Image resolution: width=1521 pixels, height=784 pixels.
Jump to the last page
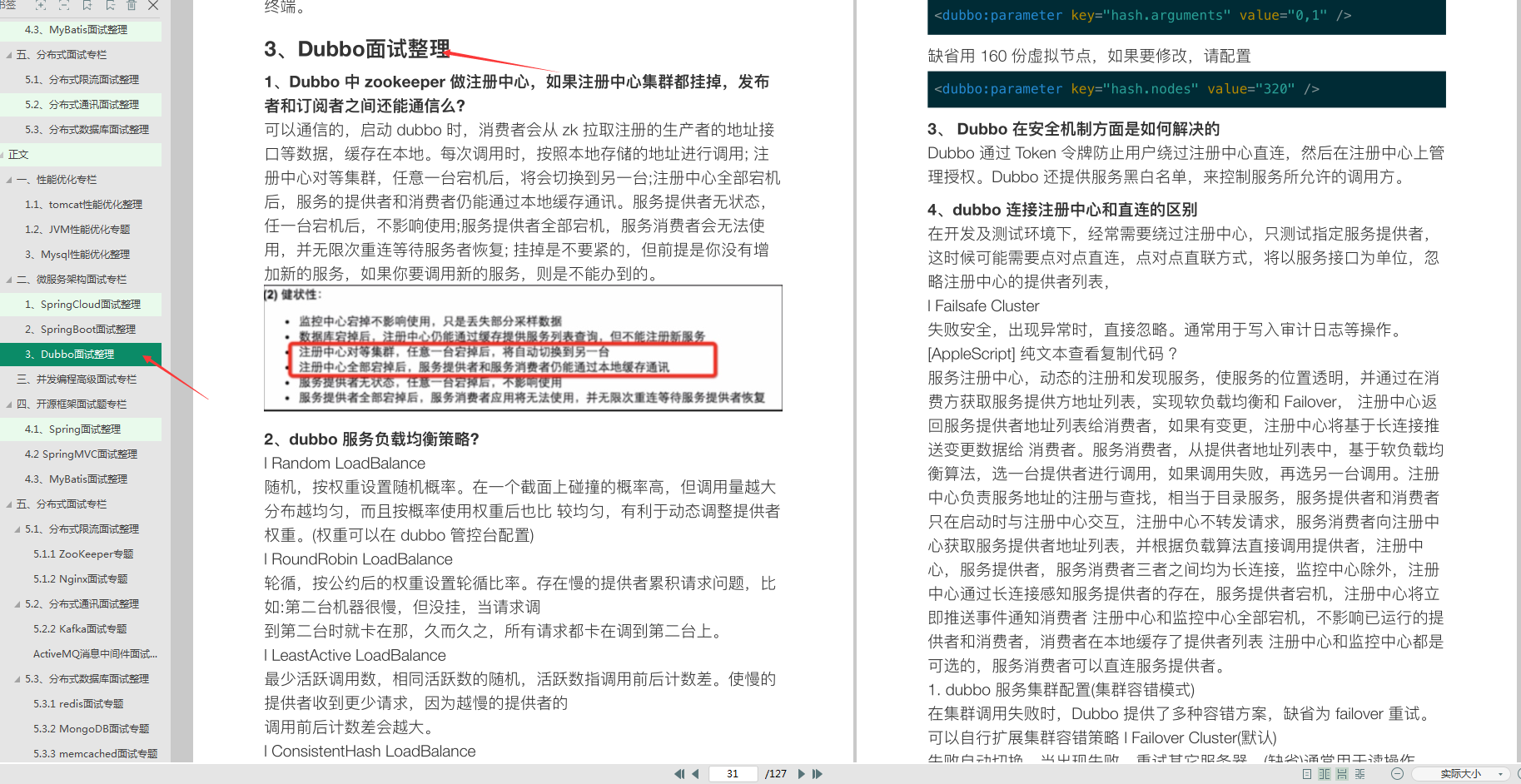[818, 774]
